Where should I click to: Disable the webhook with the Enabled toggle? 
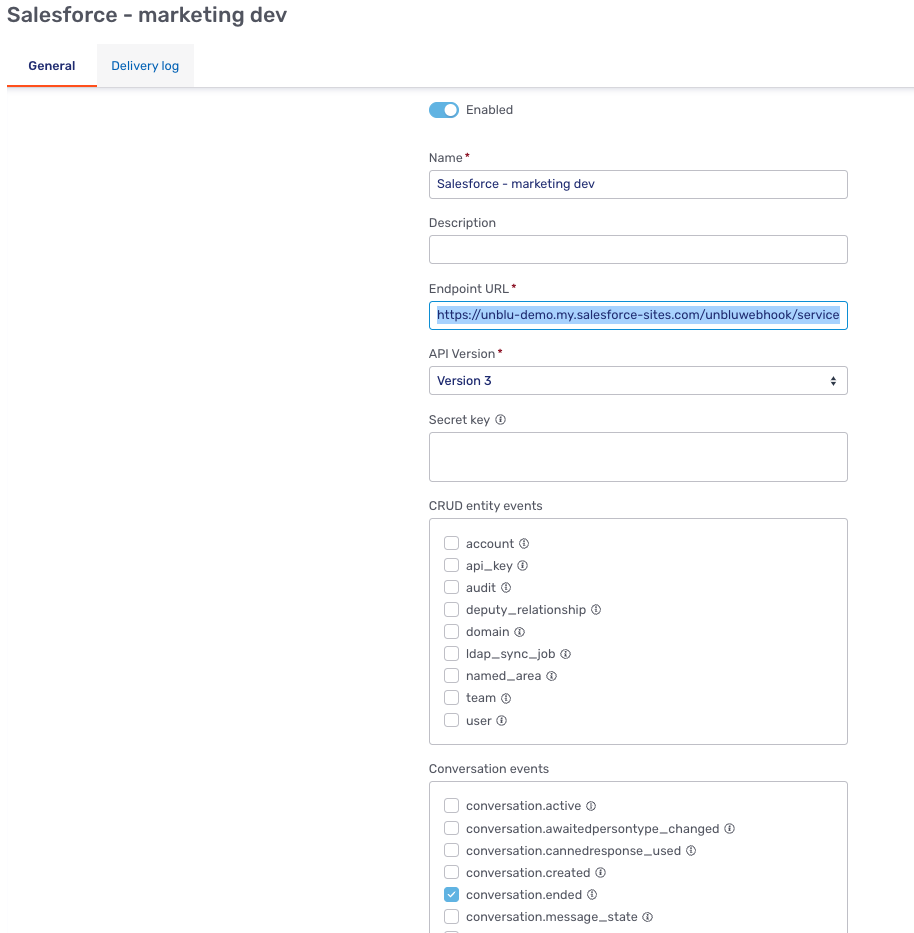443,110
